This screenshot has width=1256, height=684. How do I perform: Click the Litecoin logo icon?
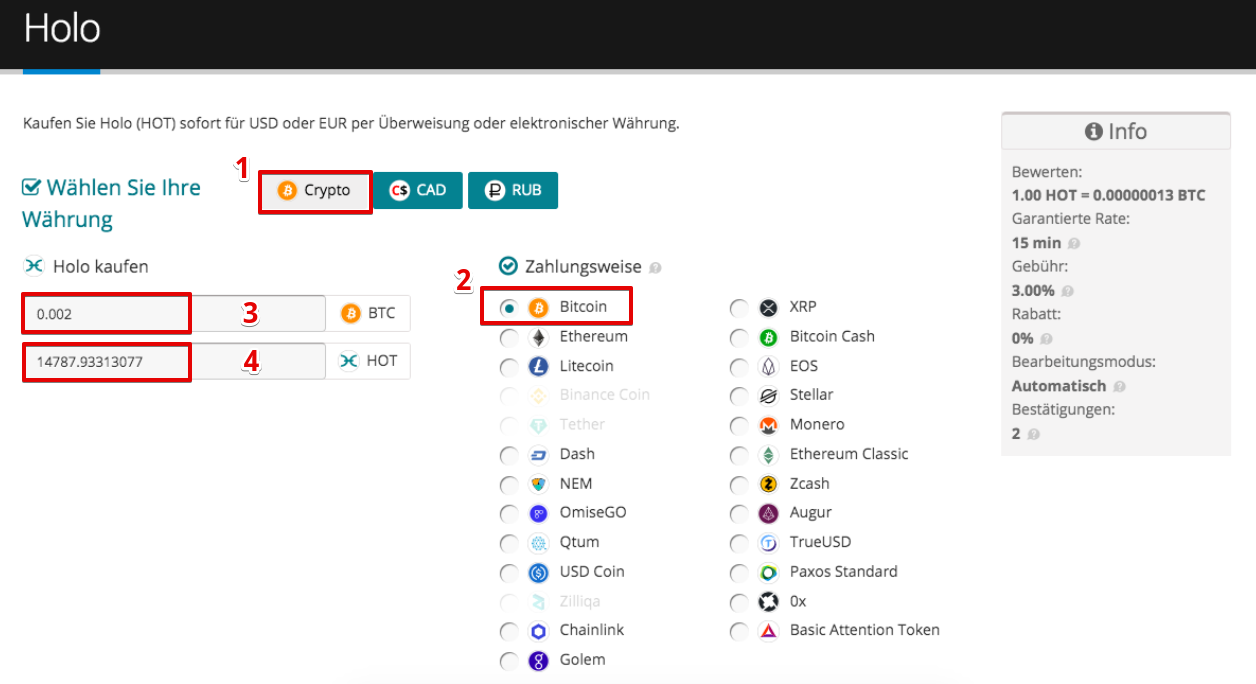(539, 366)
